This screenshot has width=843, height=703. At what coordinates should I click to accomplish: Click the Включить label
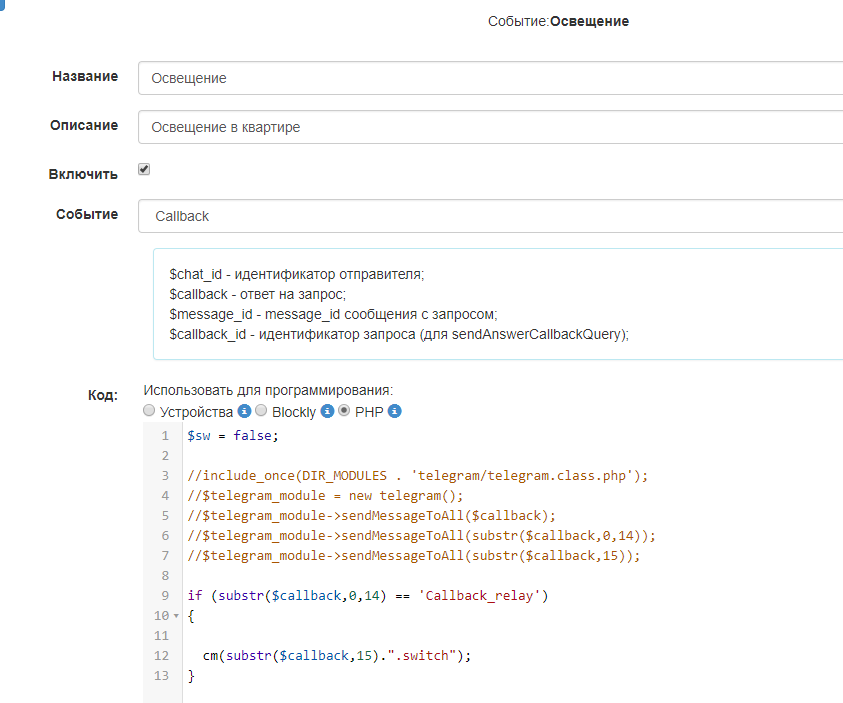(83, 174)
